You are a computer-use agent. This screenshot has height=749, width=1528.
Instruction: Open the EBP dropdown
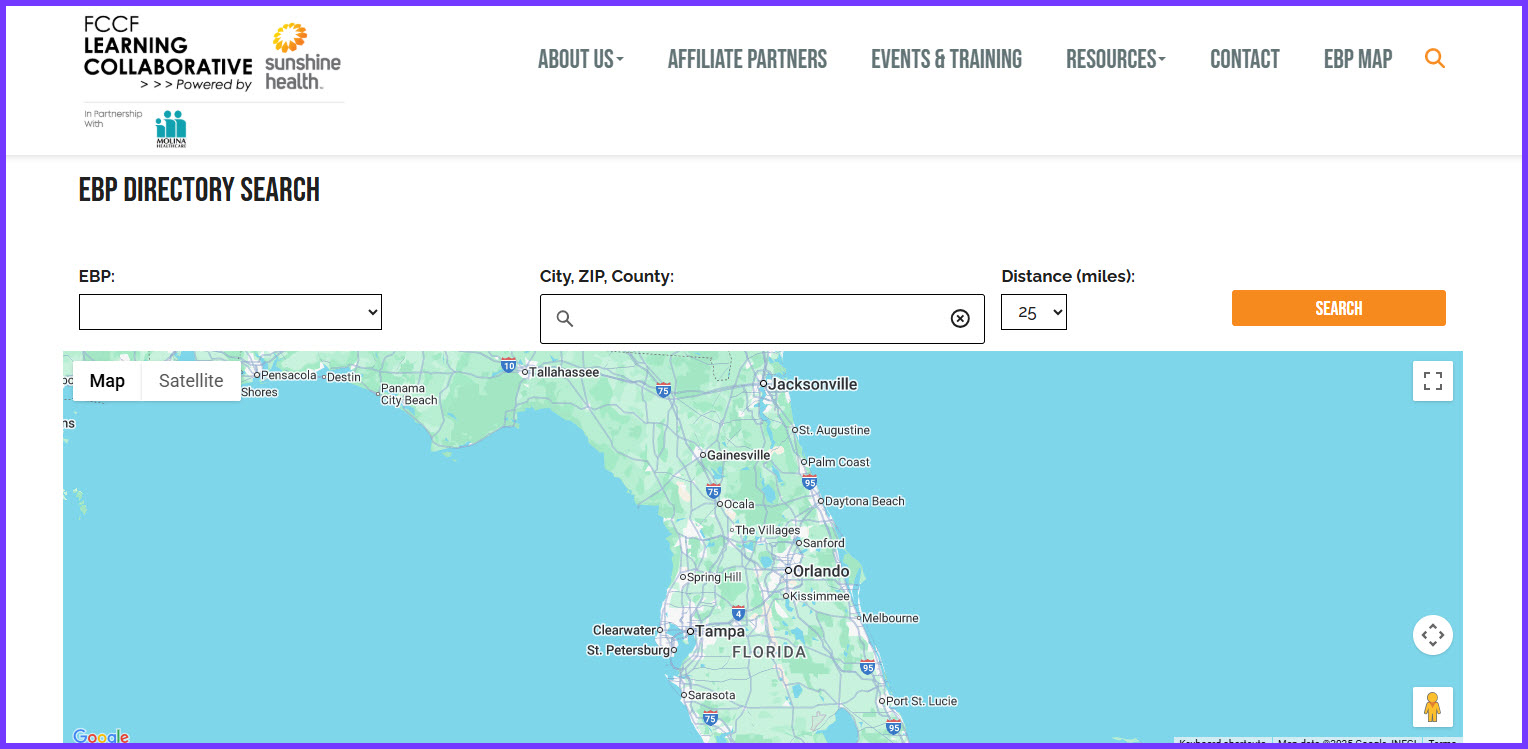click(x=230, y=312)
